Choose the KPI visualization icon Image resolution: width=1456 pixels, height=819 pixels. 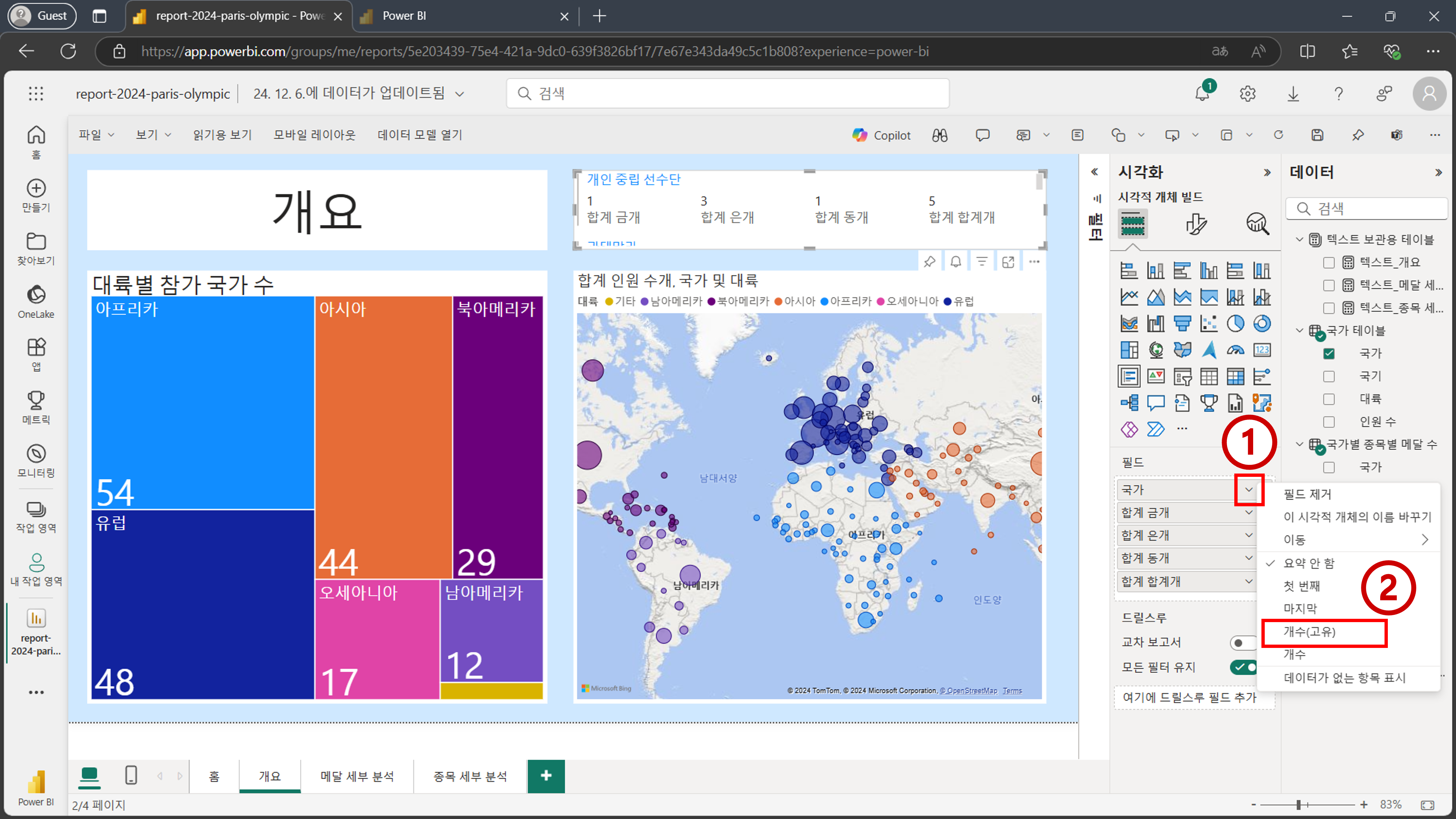(1155, 377)
